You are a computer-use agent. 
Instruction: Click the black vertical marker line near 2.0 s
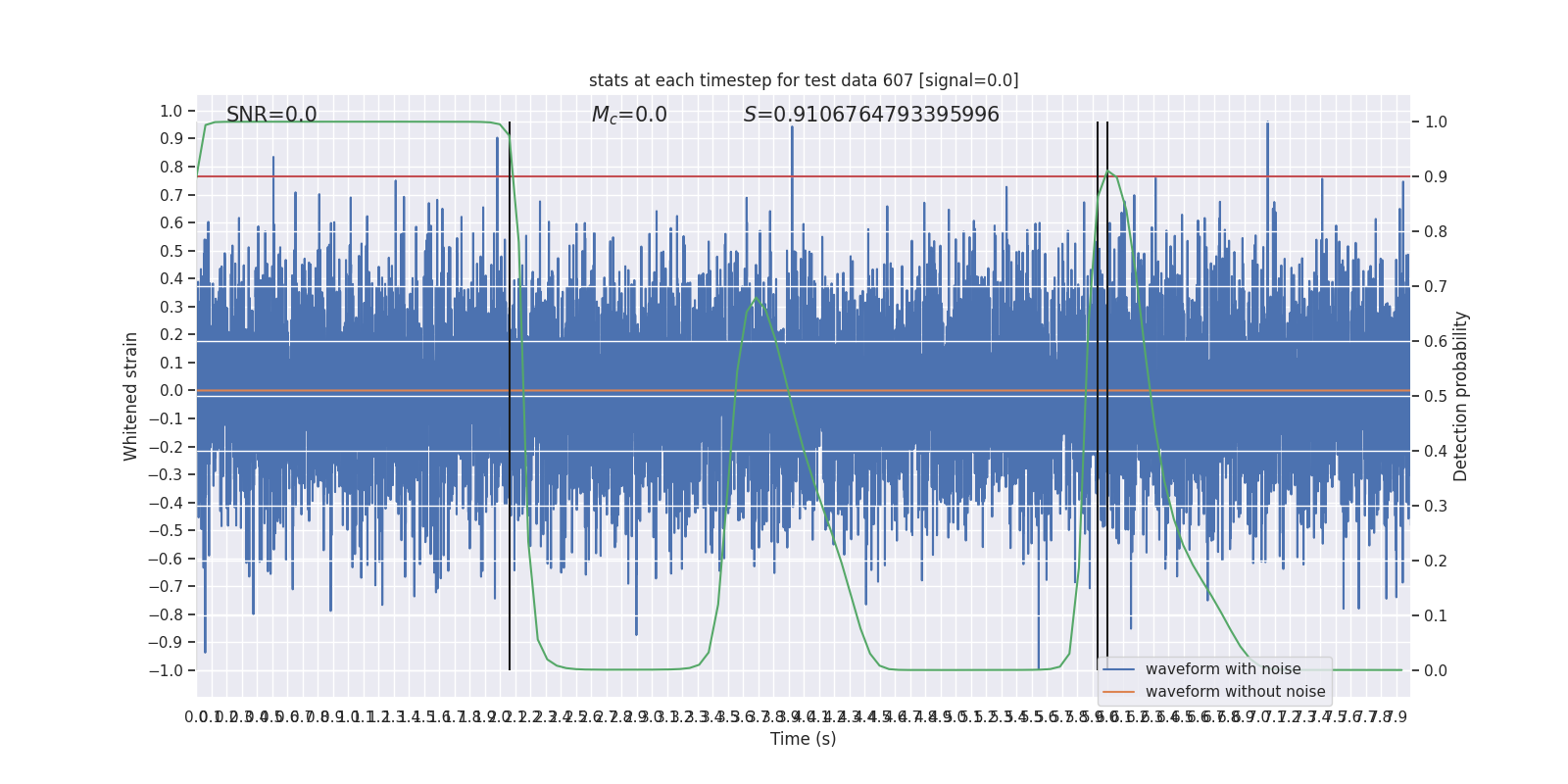point(510,396)
